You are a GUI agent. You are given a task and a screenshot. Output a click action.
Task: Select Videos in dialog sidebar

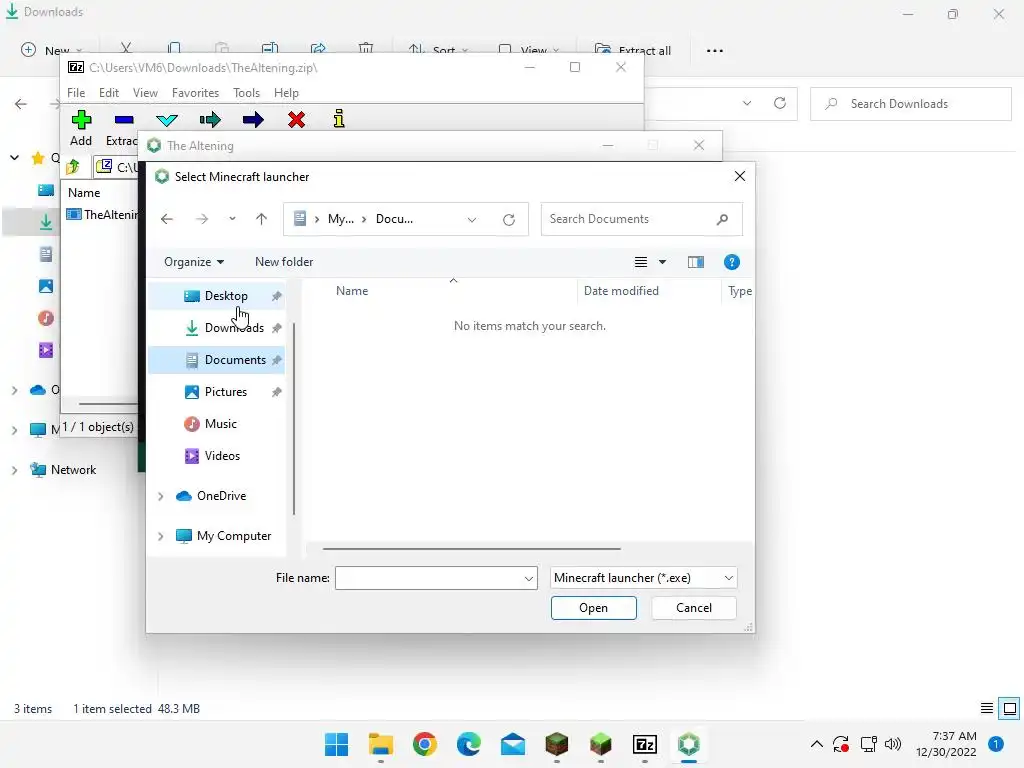coord(216,456)
